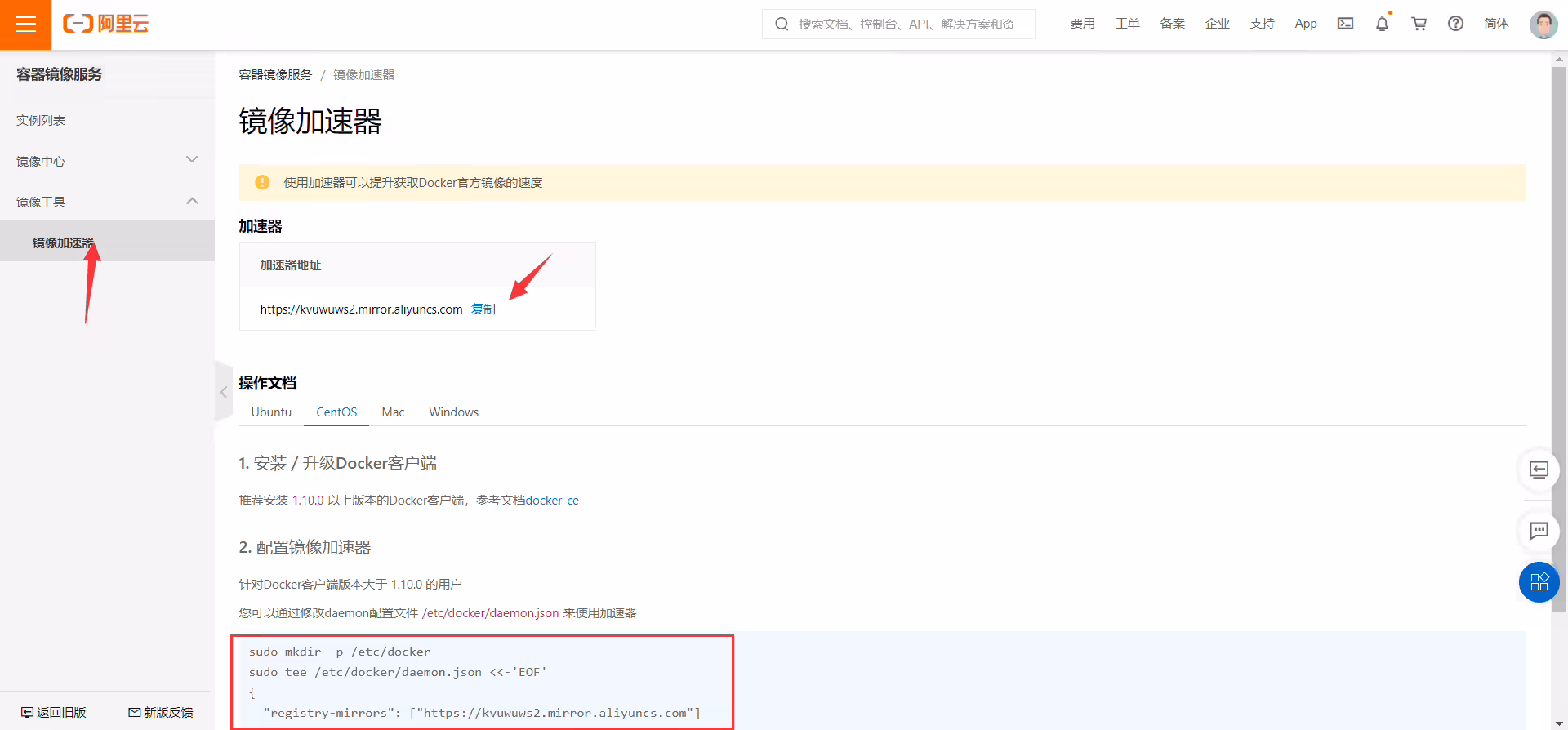Click the 1. 安装 / 升级Docker客户端 heading

click(338, 463)
